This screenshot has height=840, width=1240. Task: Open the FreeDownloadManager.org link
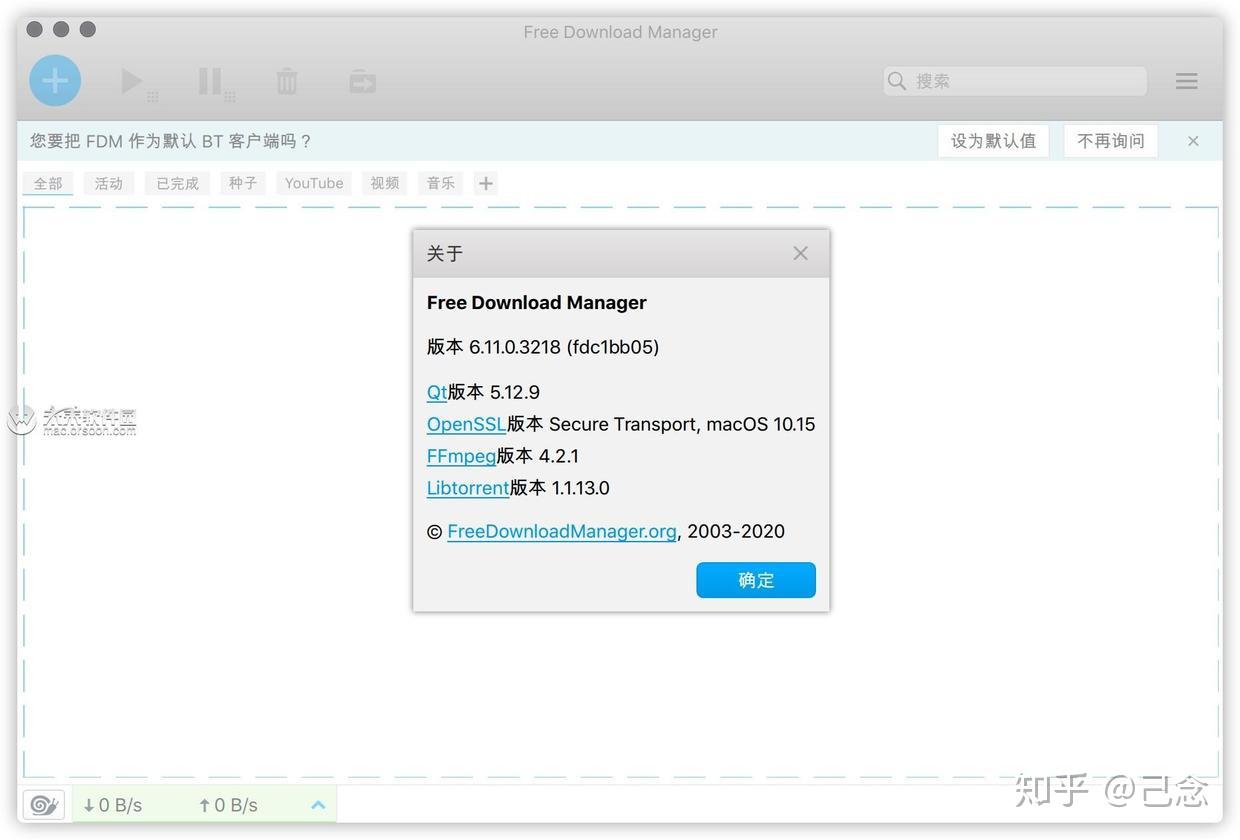click(562, 531)
